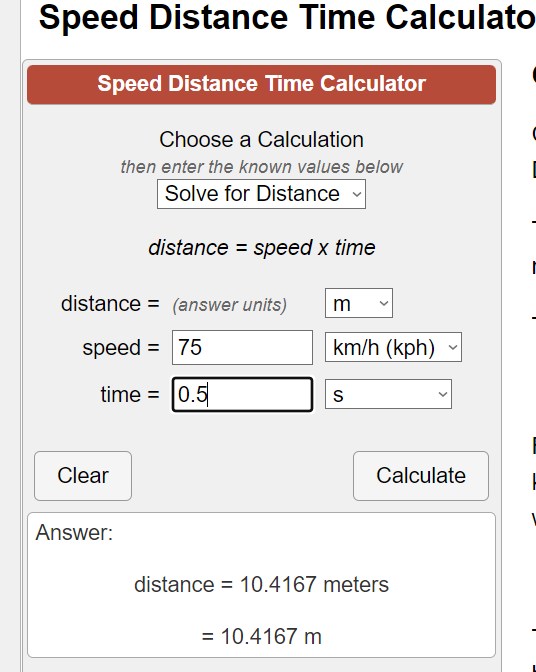The height and width of the screenshot is (672, 536).
Task: Click the 'speed =' field label
Action: pyautogui.click(x=121, y=348)
